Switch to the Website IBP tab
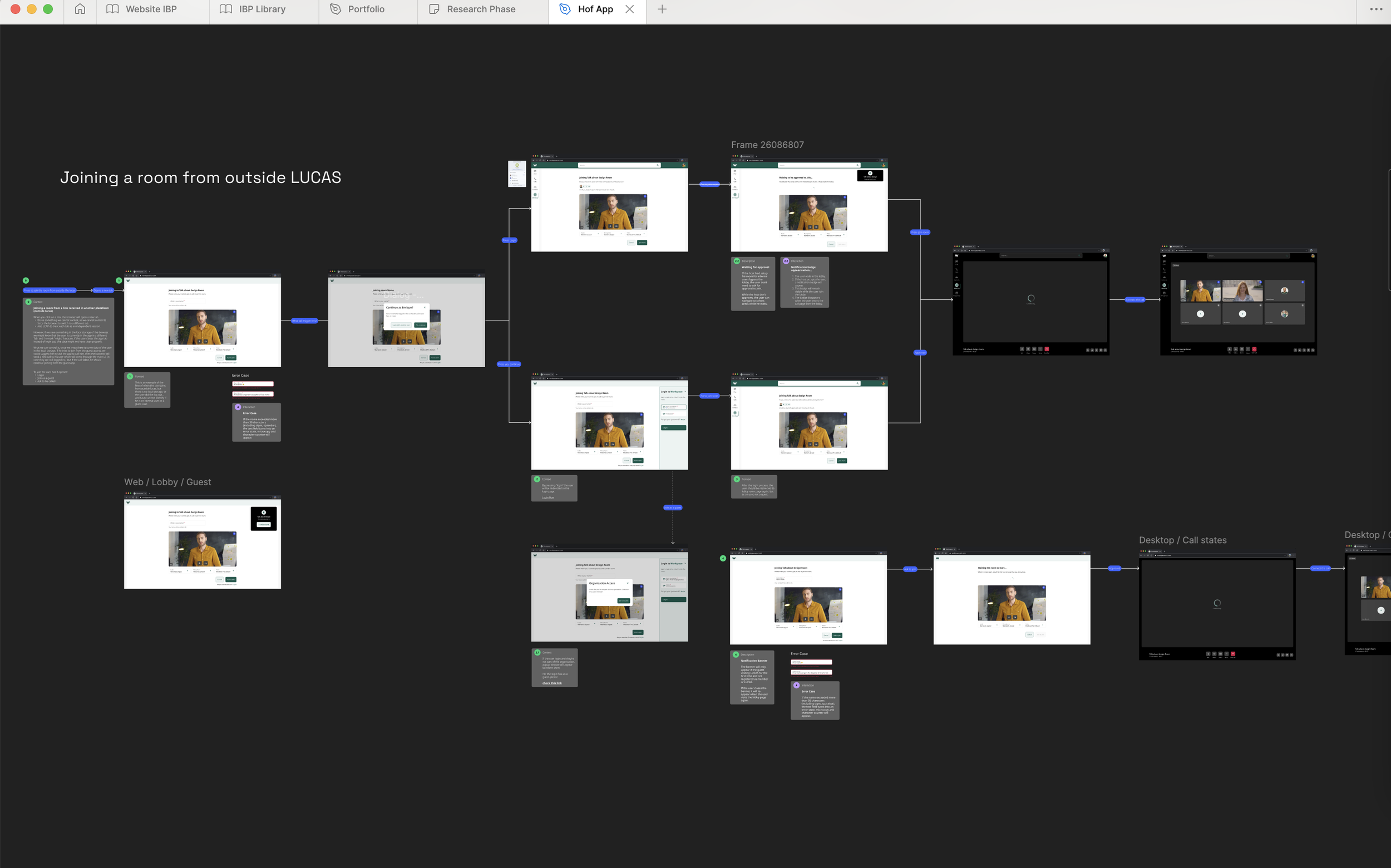Viewport: 1391px width, 868px height. pos(151,9)
